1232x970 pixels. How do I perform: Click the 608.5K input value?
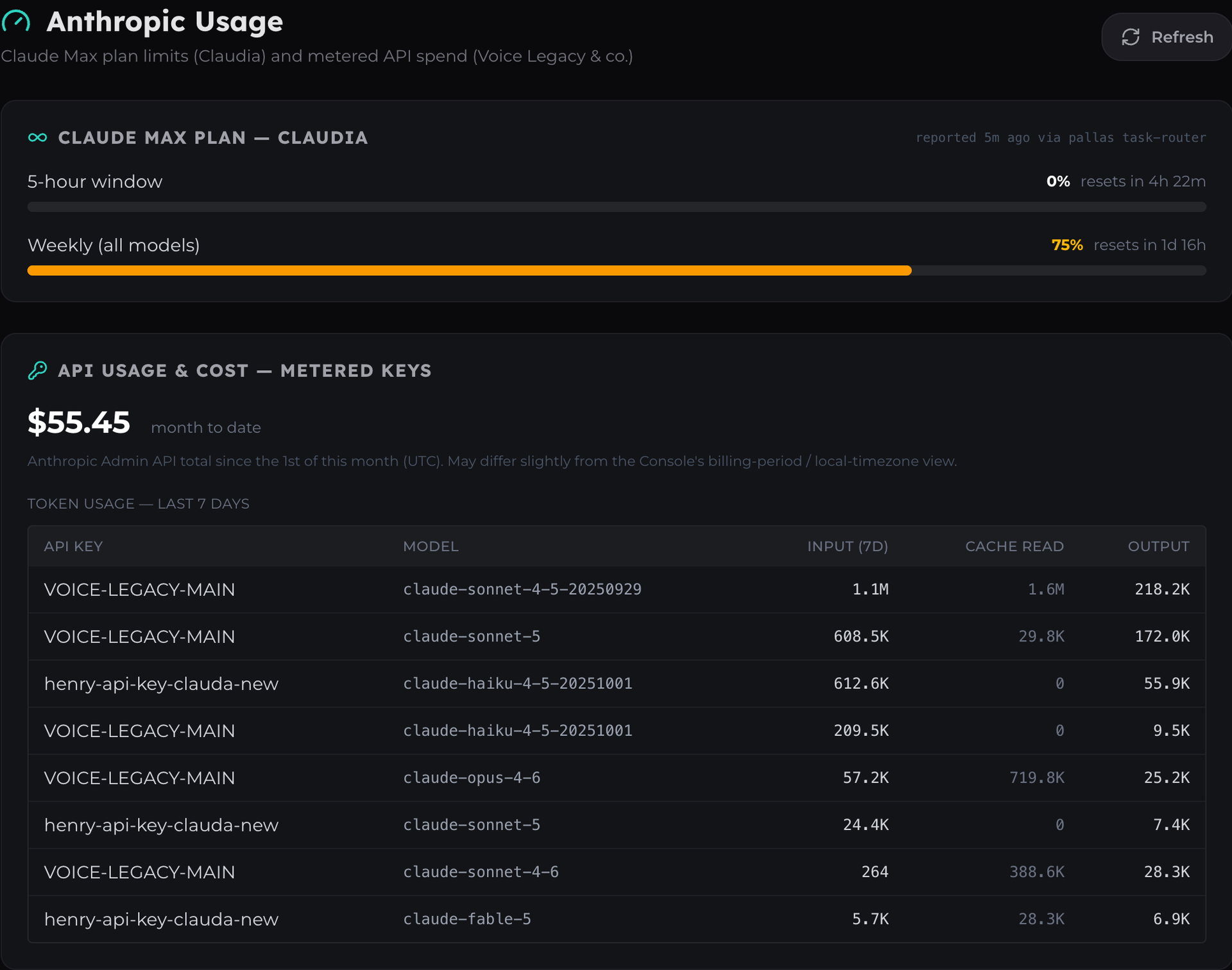pyautogui.click(x=861, y=636)
